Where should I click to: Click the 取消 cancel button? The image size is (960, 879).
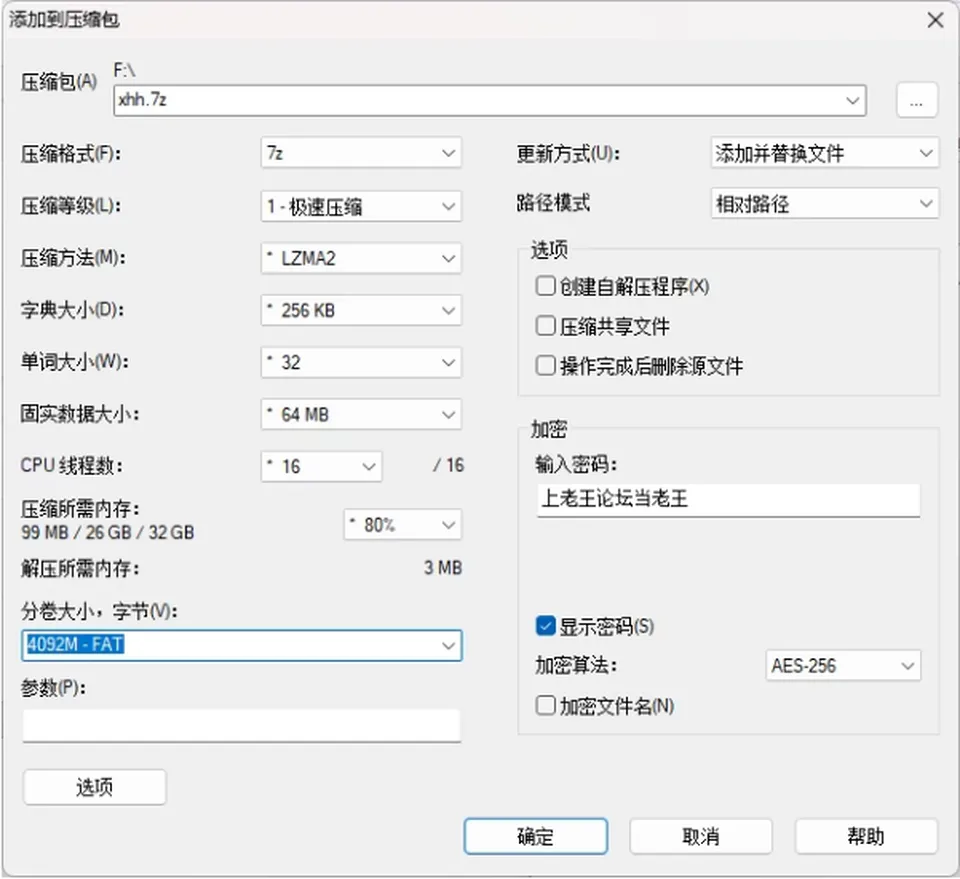tap(701, 836)
